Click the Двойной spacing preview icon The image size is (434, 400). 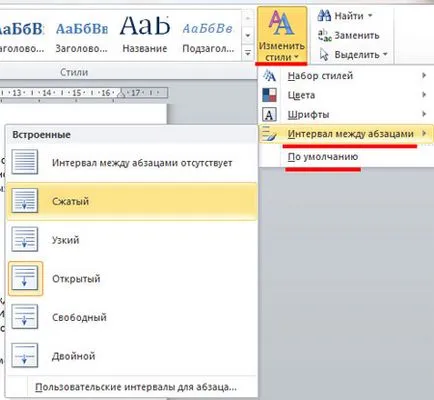coord(25,356)
